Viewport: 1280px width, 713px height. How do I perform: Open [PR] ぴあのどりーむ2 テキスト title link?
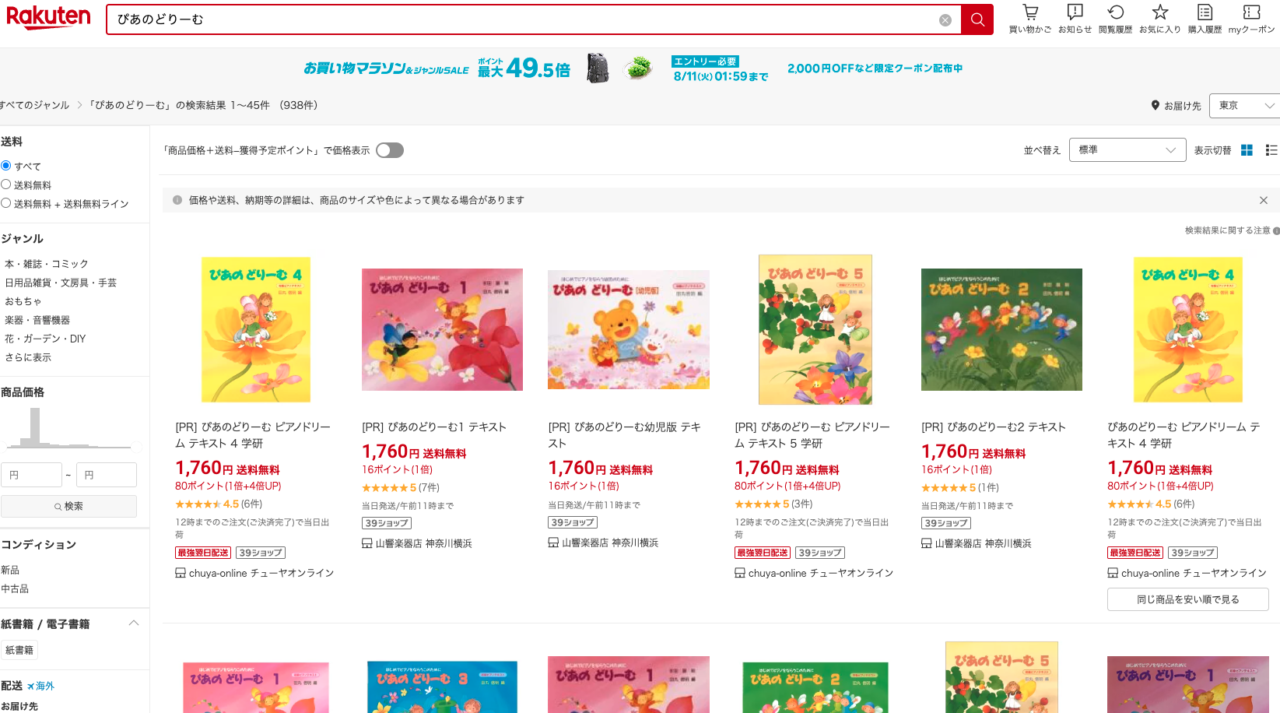[993, 427]
